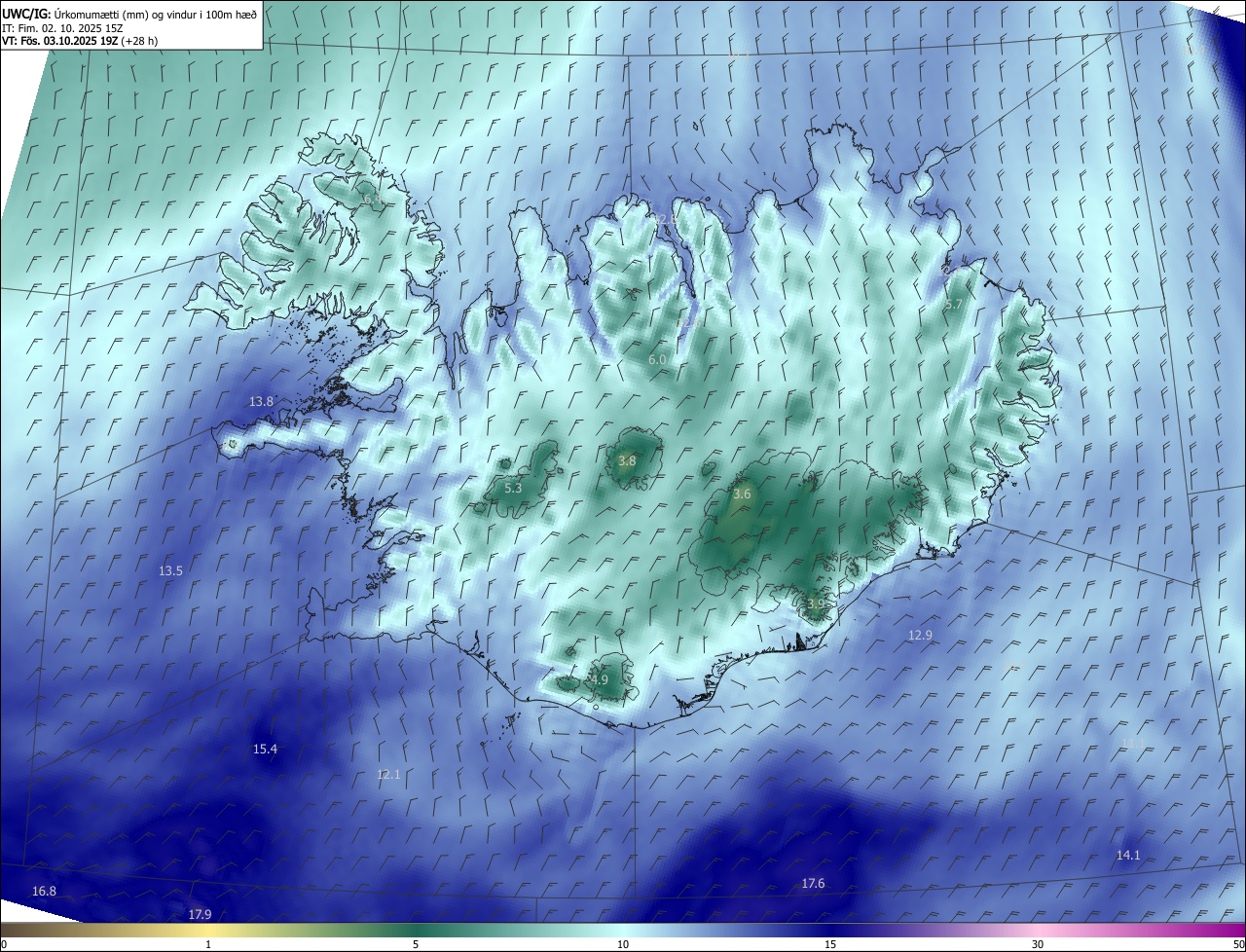Click the 16.8 value label

point(44,891)
